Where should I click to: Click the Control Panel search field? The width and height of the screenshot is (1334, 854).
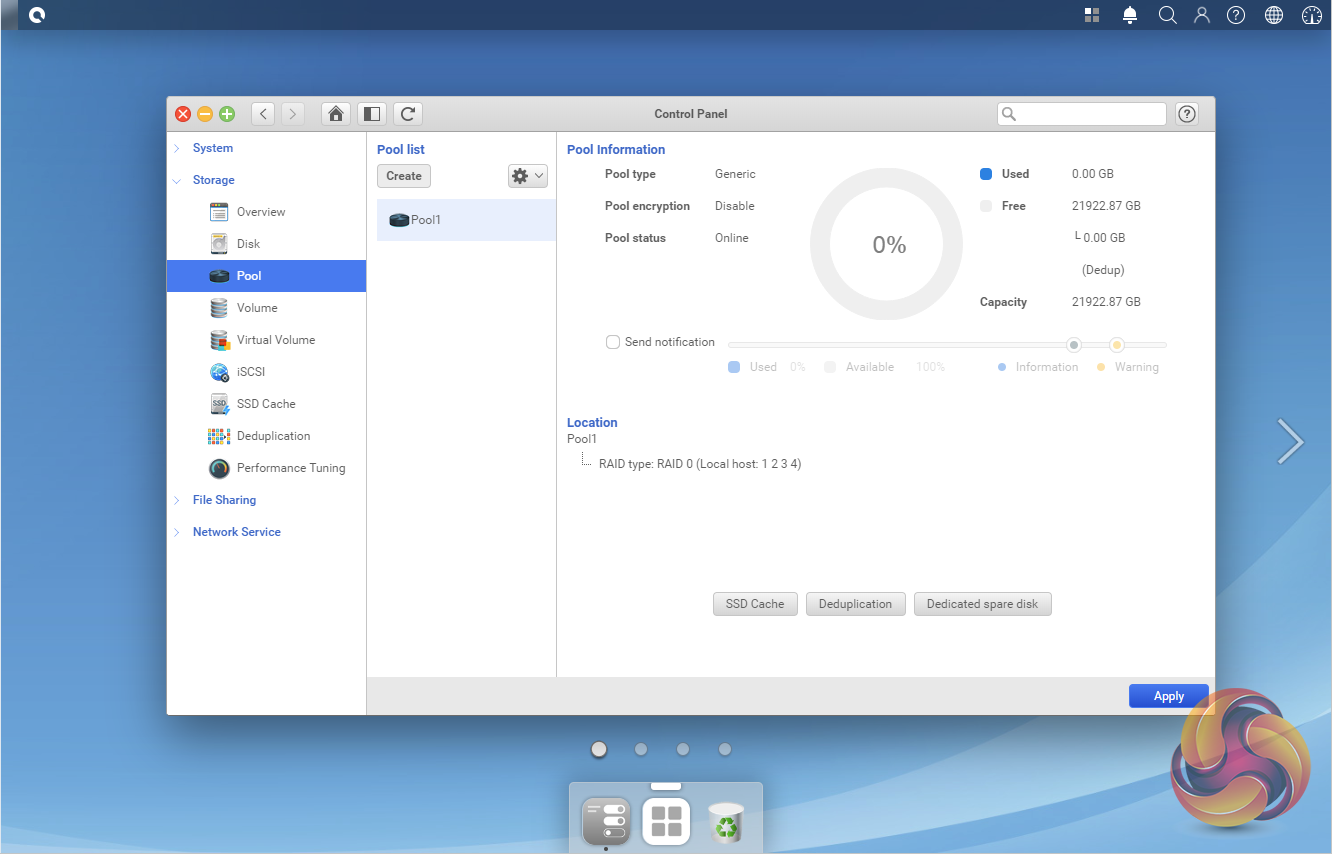(x=1090, y=114)
